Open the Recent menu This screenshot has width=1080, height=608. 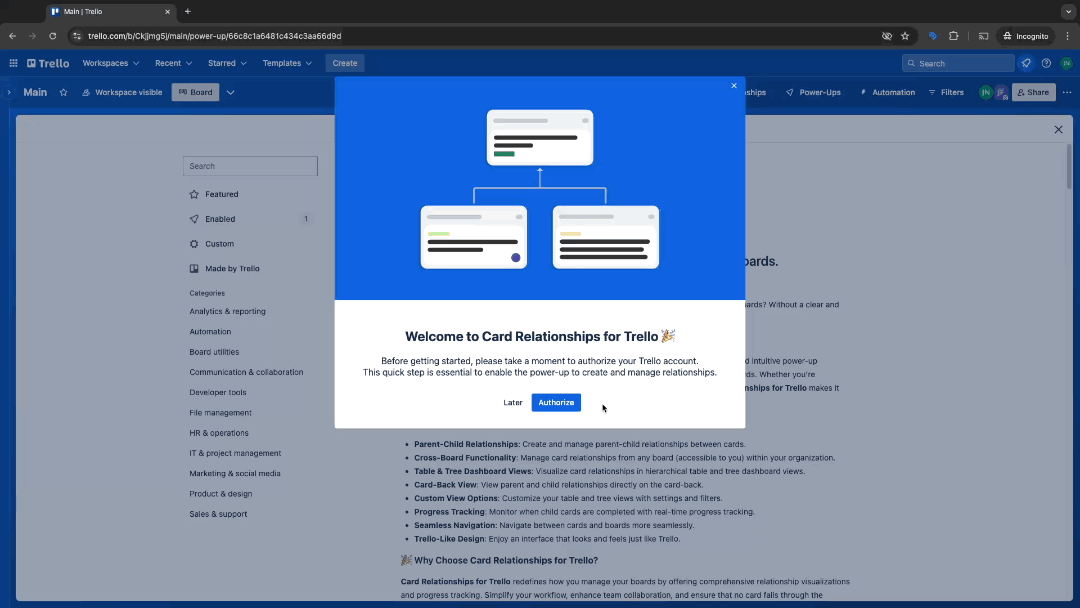tap(172, 62)
